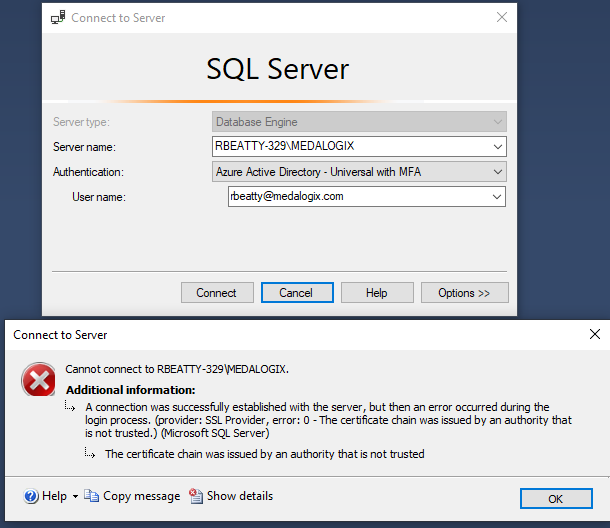
Task: Close the SQL Server connect window
Action: pyautogui.click(x=502, y=17)
